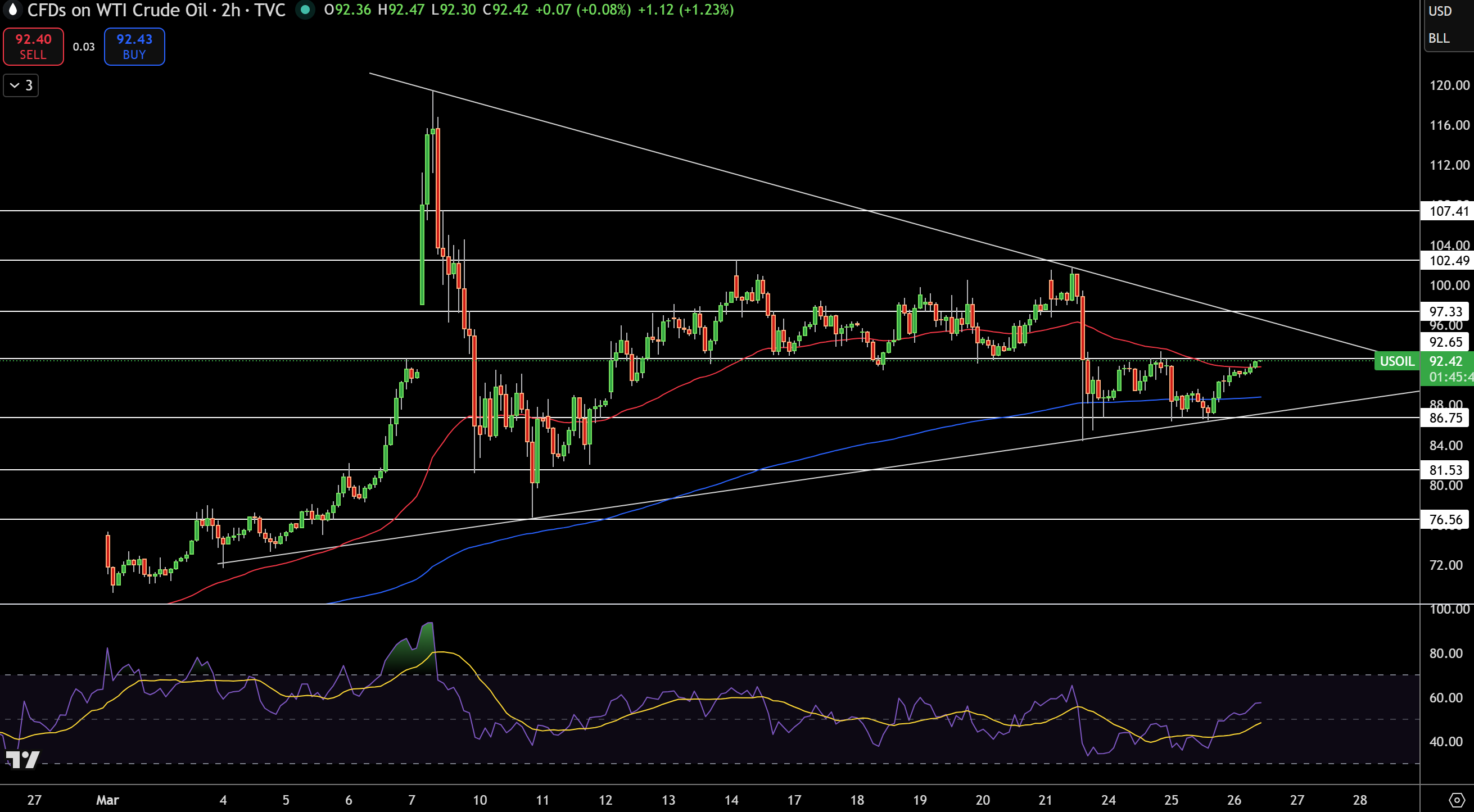The width and height of the screenshot is (1474, 812).
Task: Open chart settings gear icon
Action: tap(1457, 800)
